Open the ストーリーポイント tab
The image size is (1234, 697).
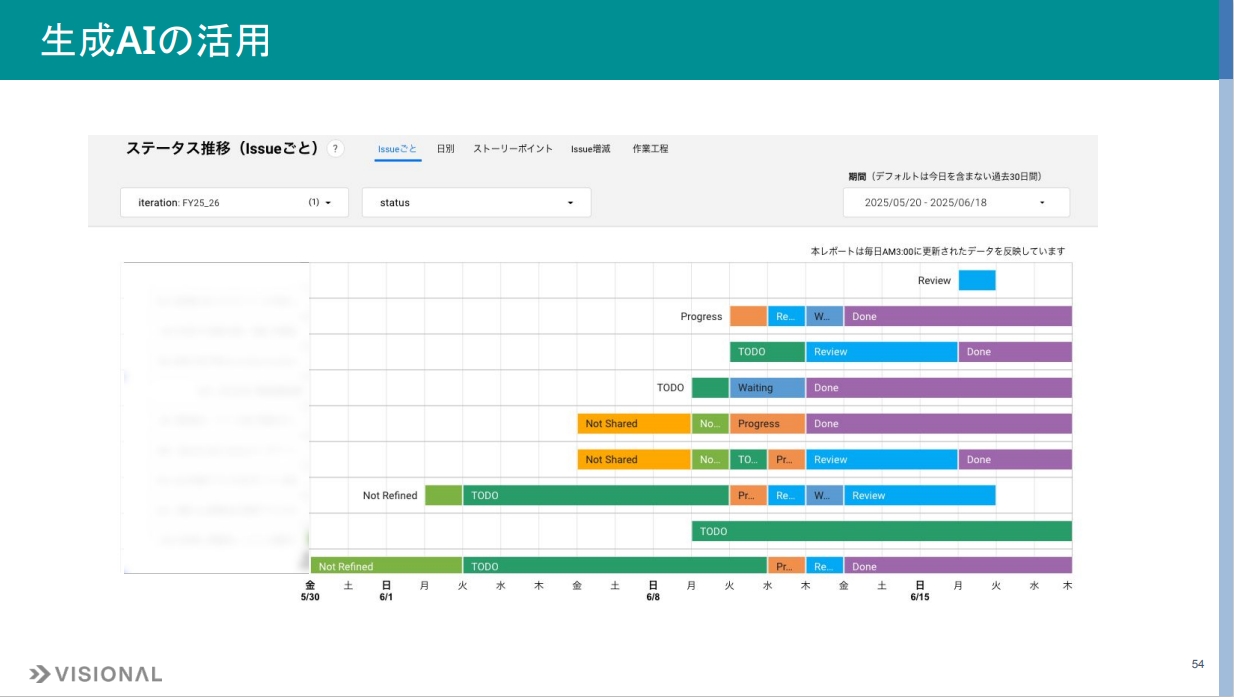point(513,149)
